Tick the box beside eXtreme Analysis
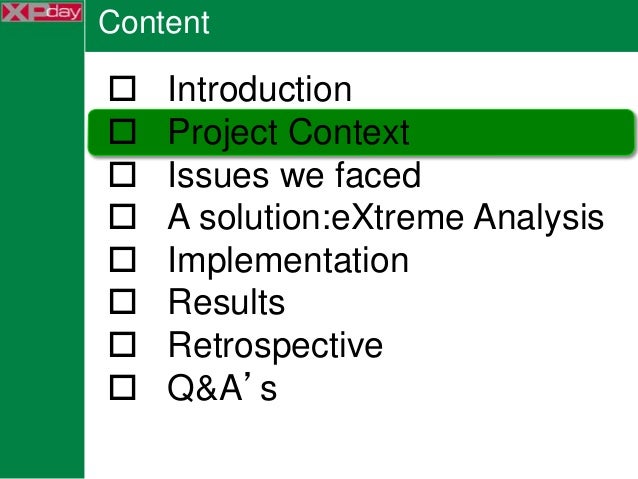This screenshot has height=479, width=638. (122, 217)
